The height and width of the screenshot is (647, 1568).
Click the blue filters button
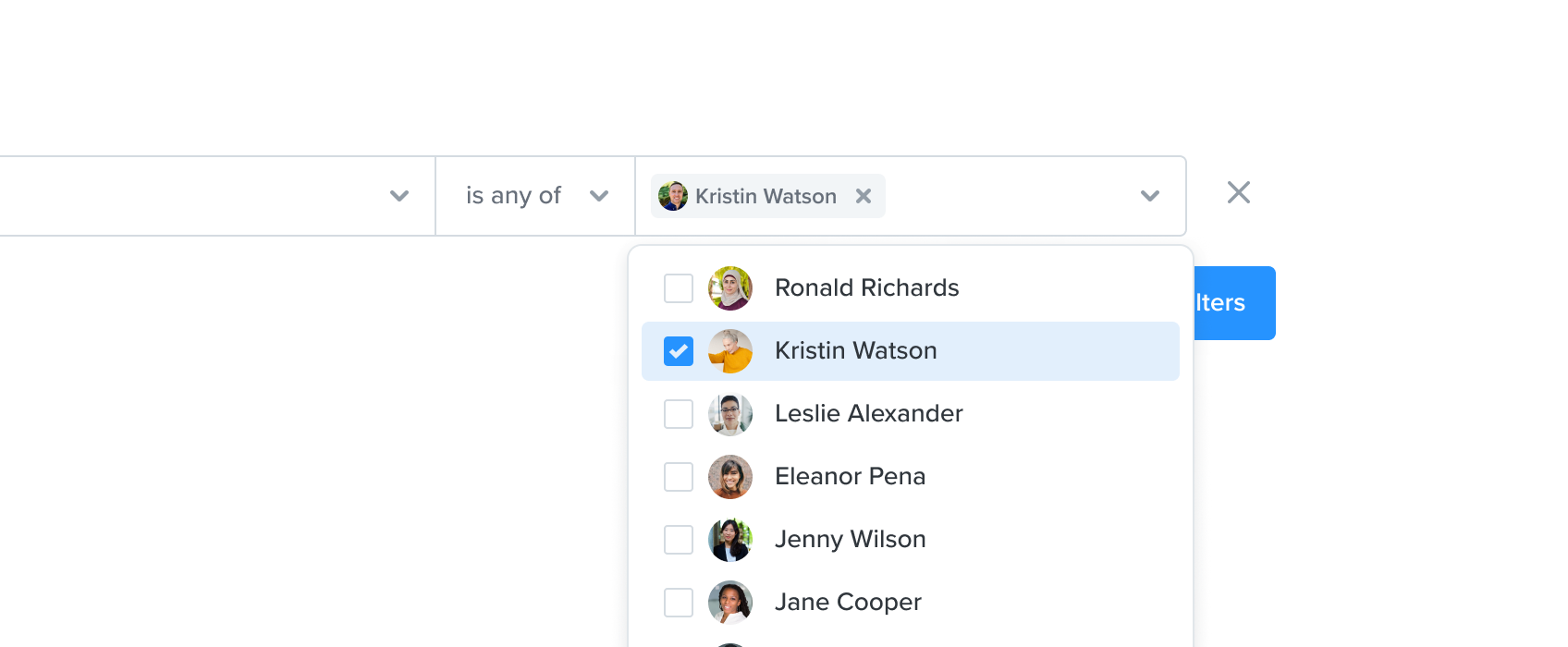point(1234,303)
